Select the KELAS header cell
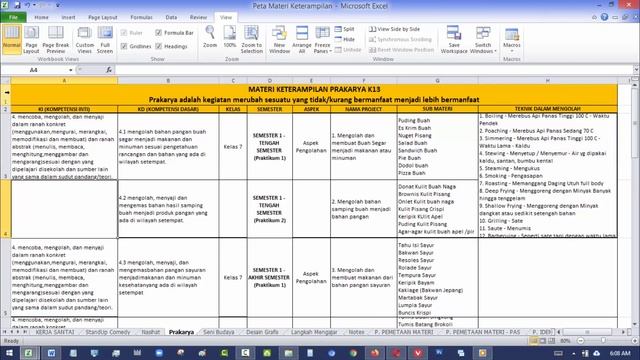 point(233,109)
